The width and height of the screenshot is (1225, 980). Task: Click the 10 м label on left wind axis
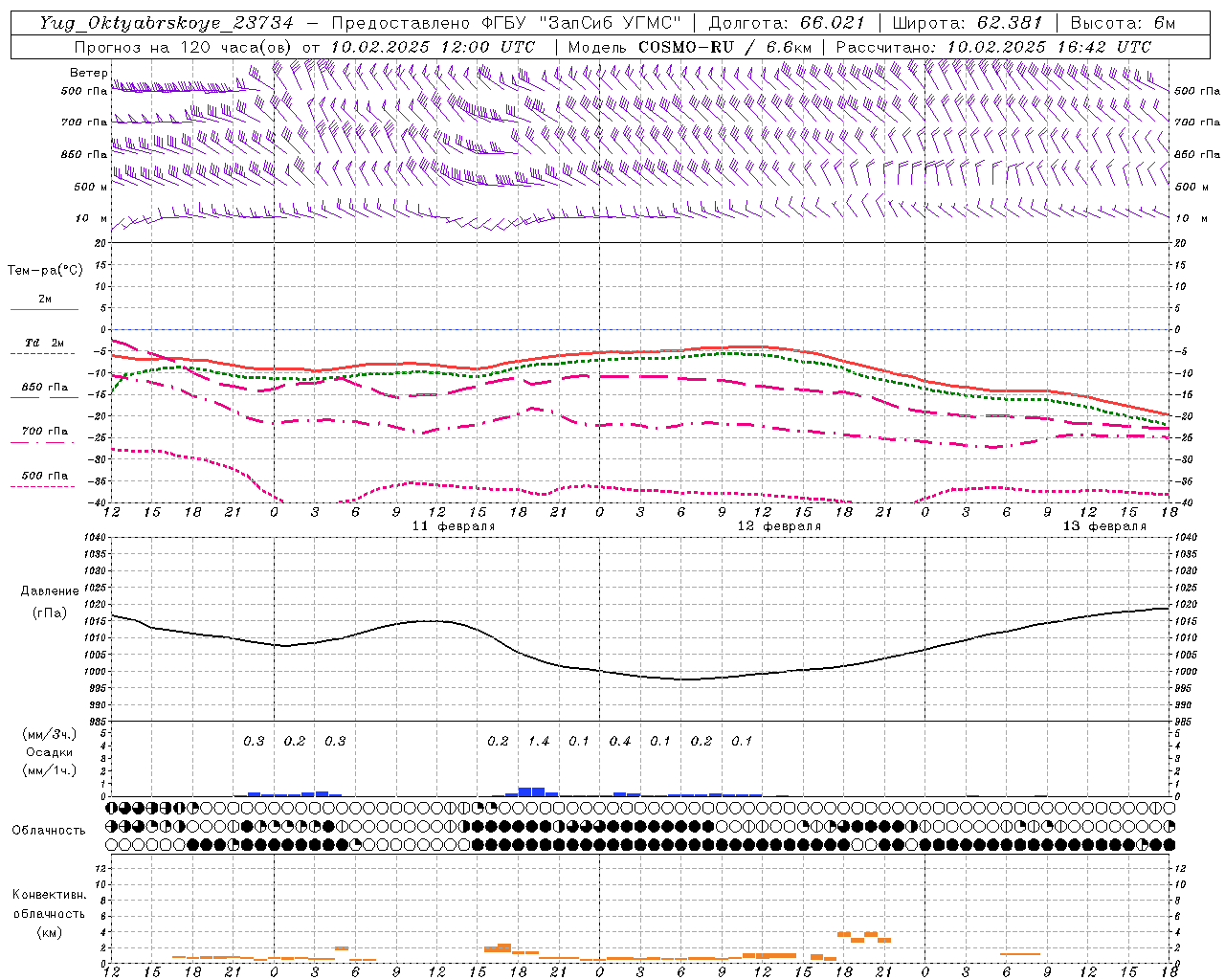tap(92, 219)
